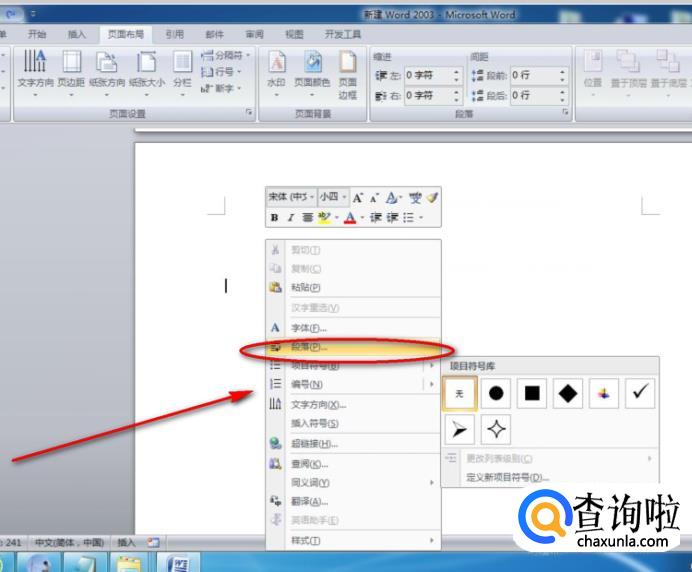This screenshot has height=572, width=692.
Task: Open the Paper Size (纸张大小) menu
Action: pos(147,74)
